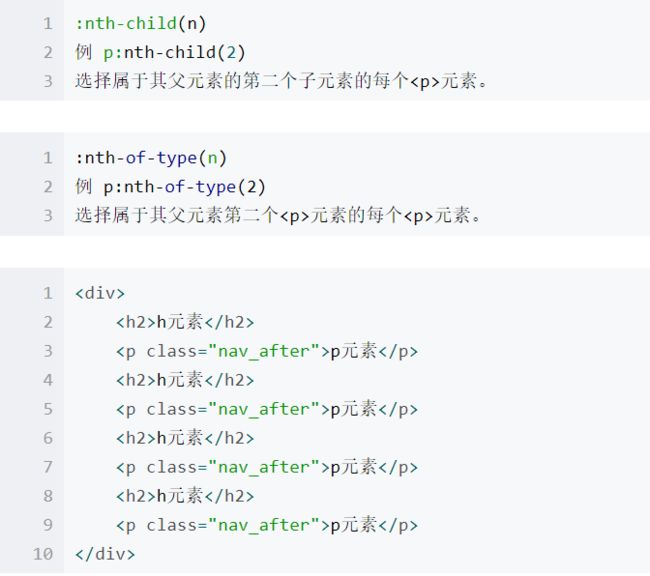
Task: Click the sentence '选择属于其父元素第二个<p>元素的每个<p>元素。'
Action: pos(278,216)
